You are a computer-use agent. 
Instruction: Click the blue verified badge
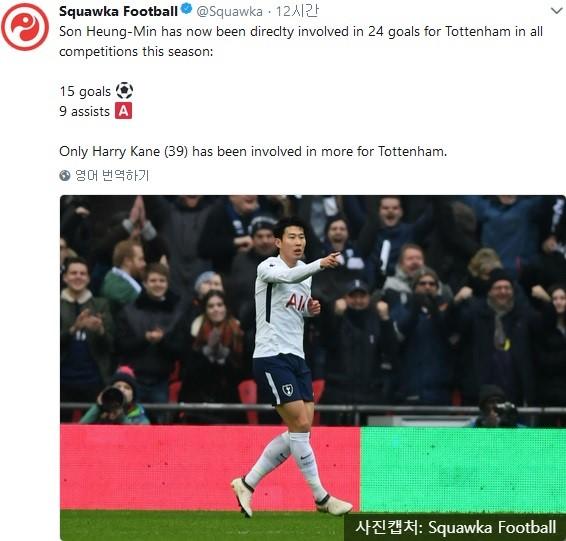click(x=187, y=9)
